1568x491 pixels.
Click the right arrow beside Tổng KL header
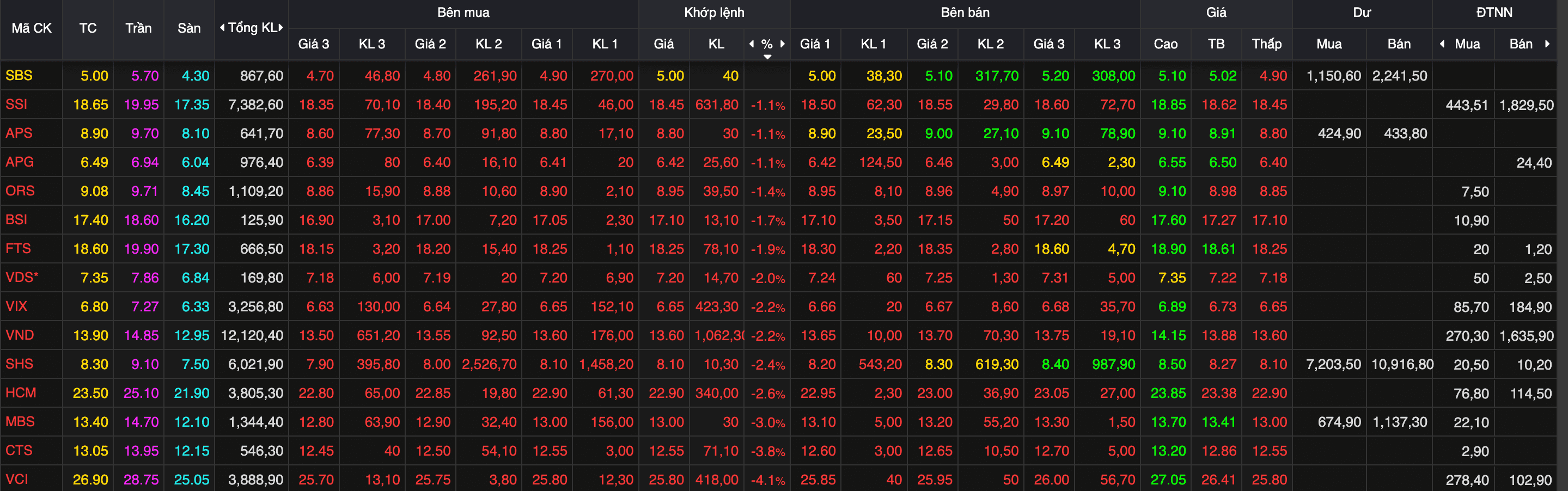click(x=280, y=28)
